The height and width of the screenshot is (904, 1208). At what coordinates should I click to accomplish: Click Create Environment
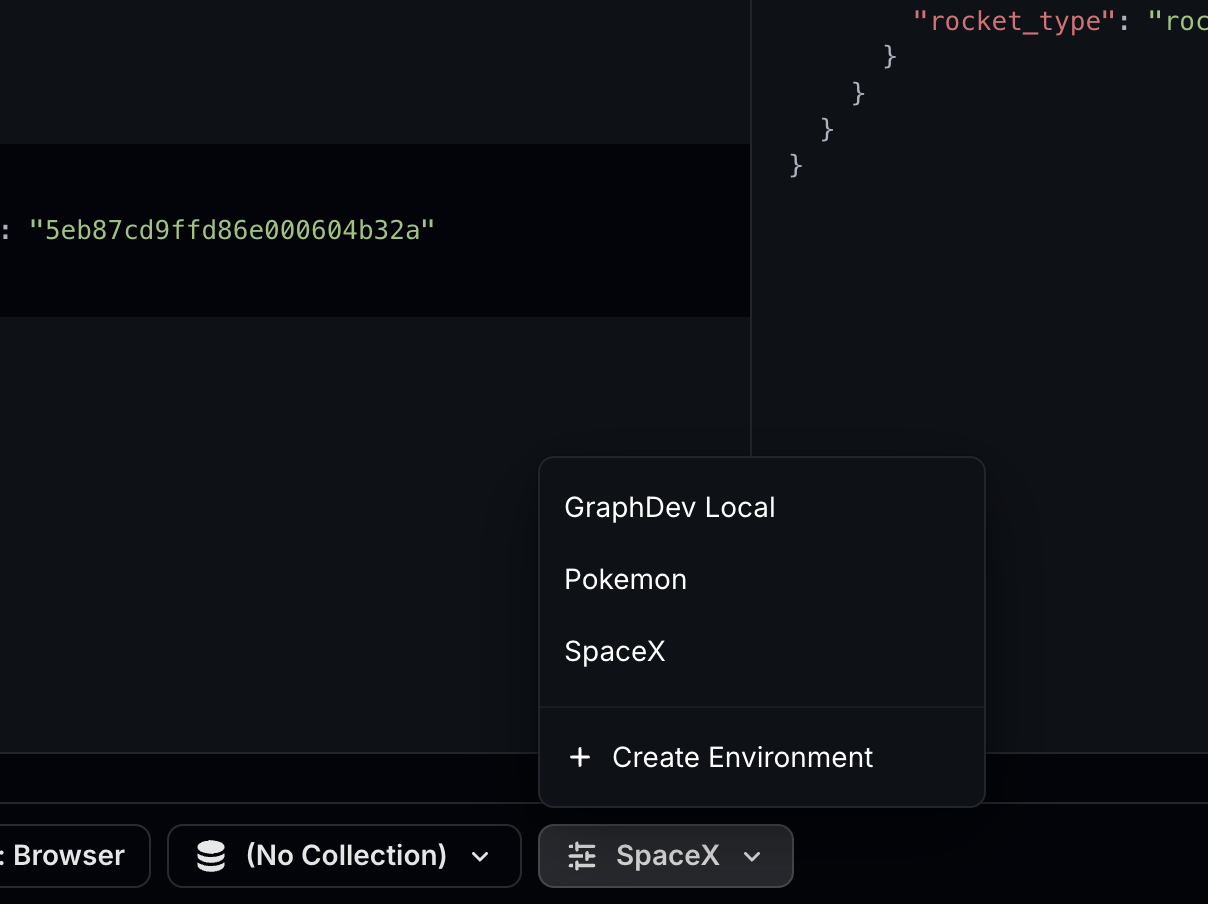pos(742,757)
